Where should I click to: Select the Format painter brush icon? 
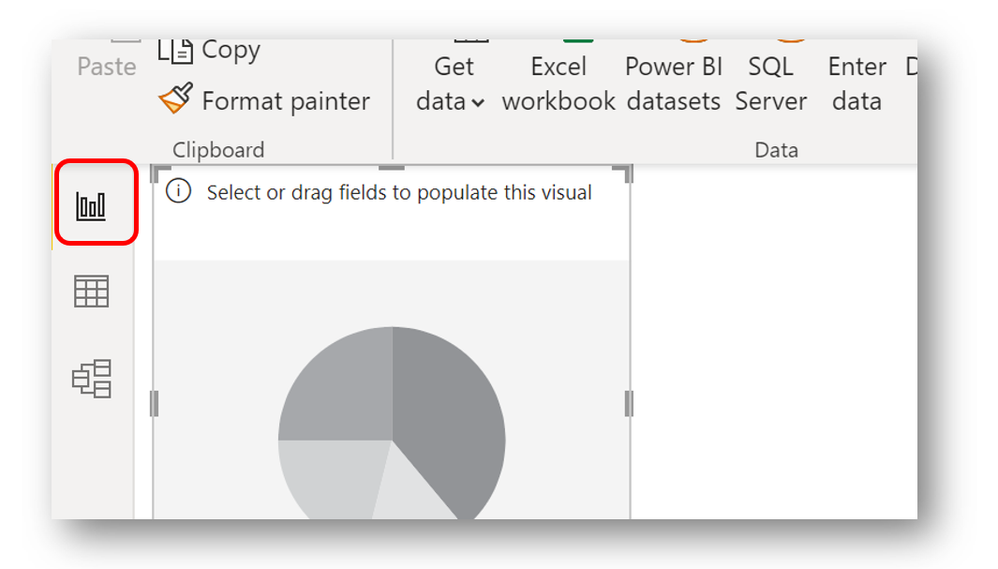pyautogui.click(x=175, y=100)
